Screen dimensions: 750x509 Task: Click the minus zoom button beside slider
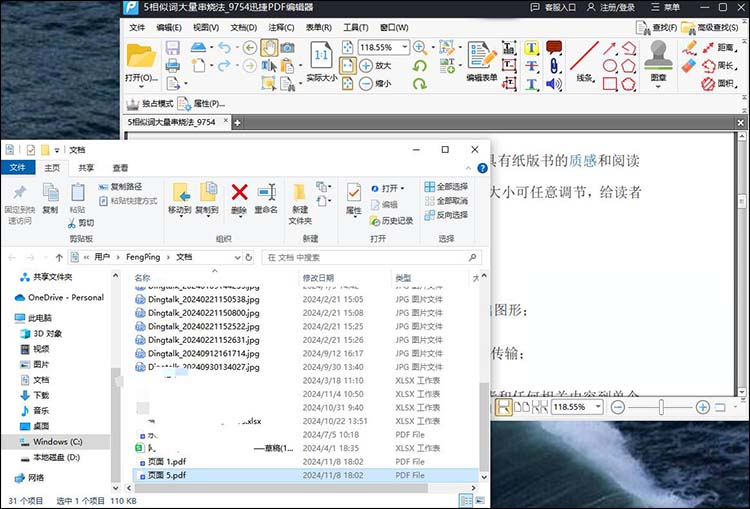click(618, 408)
